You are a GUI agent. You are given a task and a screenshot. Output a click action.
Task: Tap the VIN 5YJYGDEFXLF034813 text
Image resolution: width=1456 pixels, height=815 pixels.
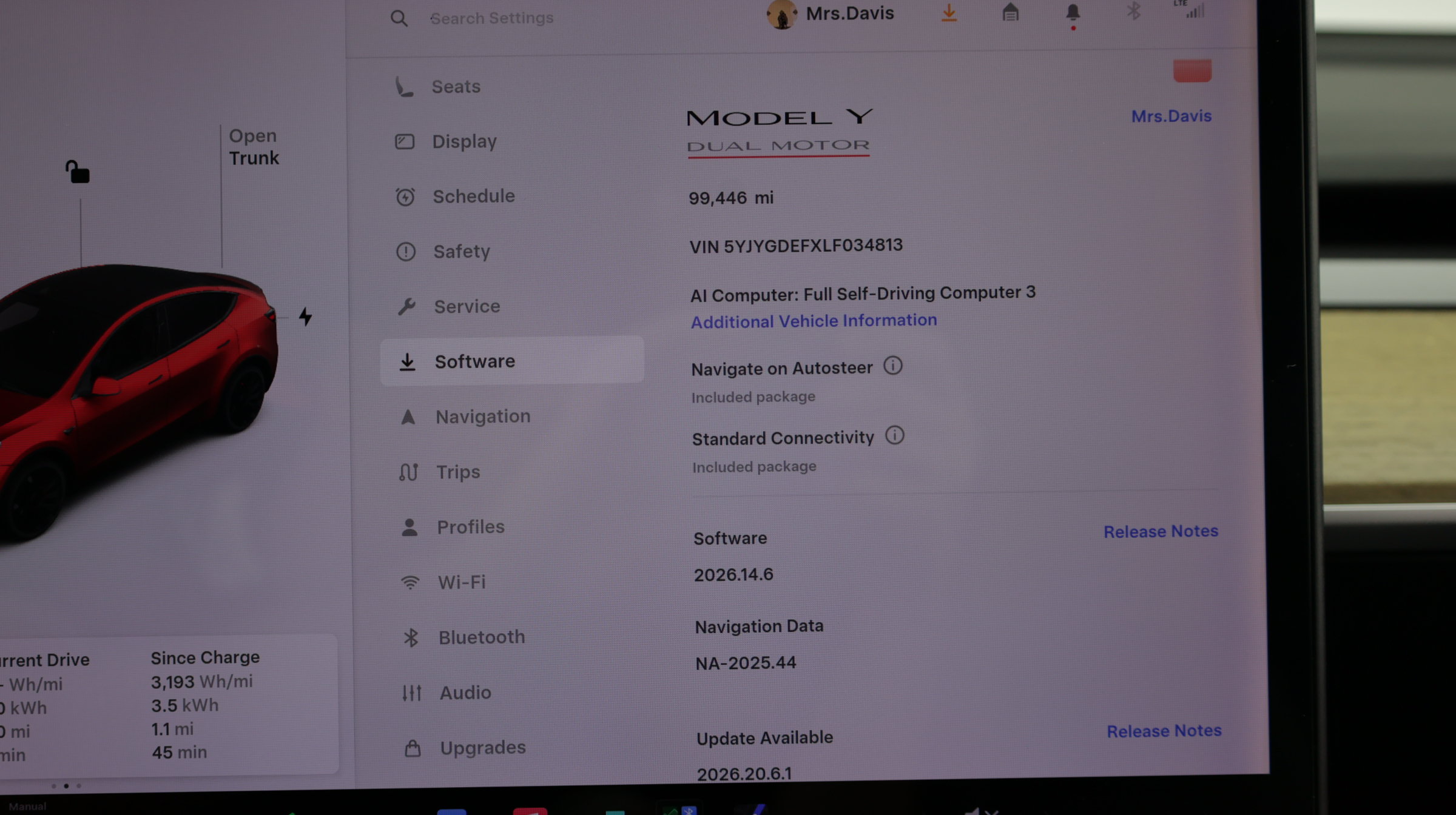[x=796, y=246]
